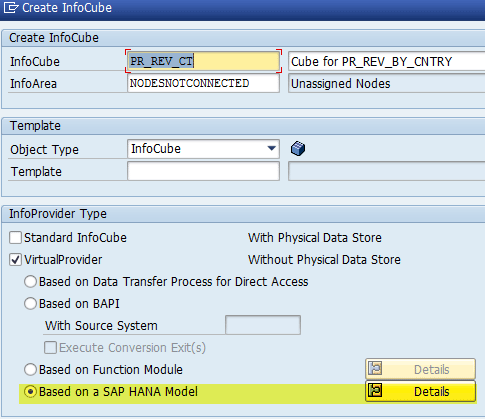Click the InfoCube name field PR_REV_CT
This screenshot has height=419, width=485.
[203, 61]
